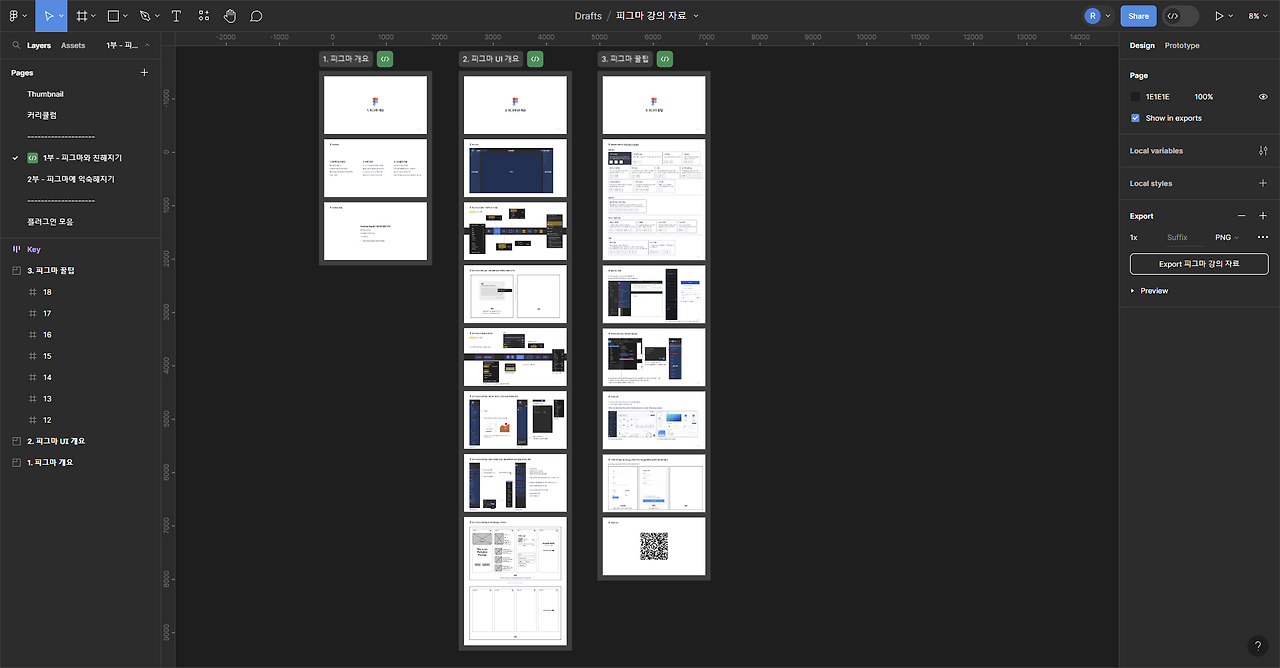
Task: Open Local variables settings icon
Action: click(1263, 151)
